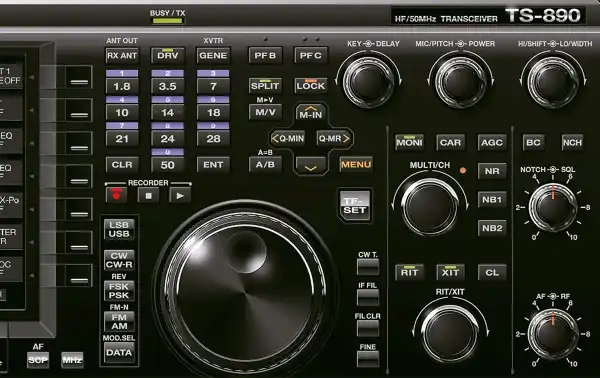Activate programmable function PF B
Screen dimensions: 600x378
[x=265, y=55]
